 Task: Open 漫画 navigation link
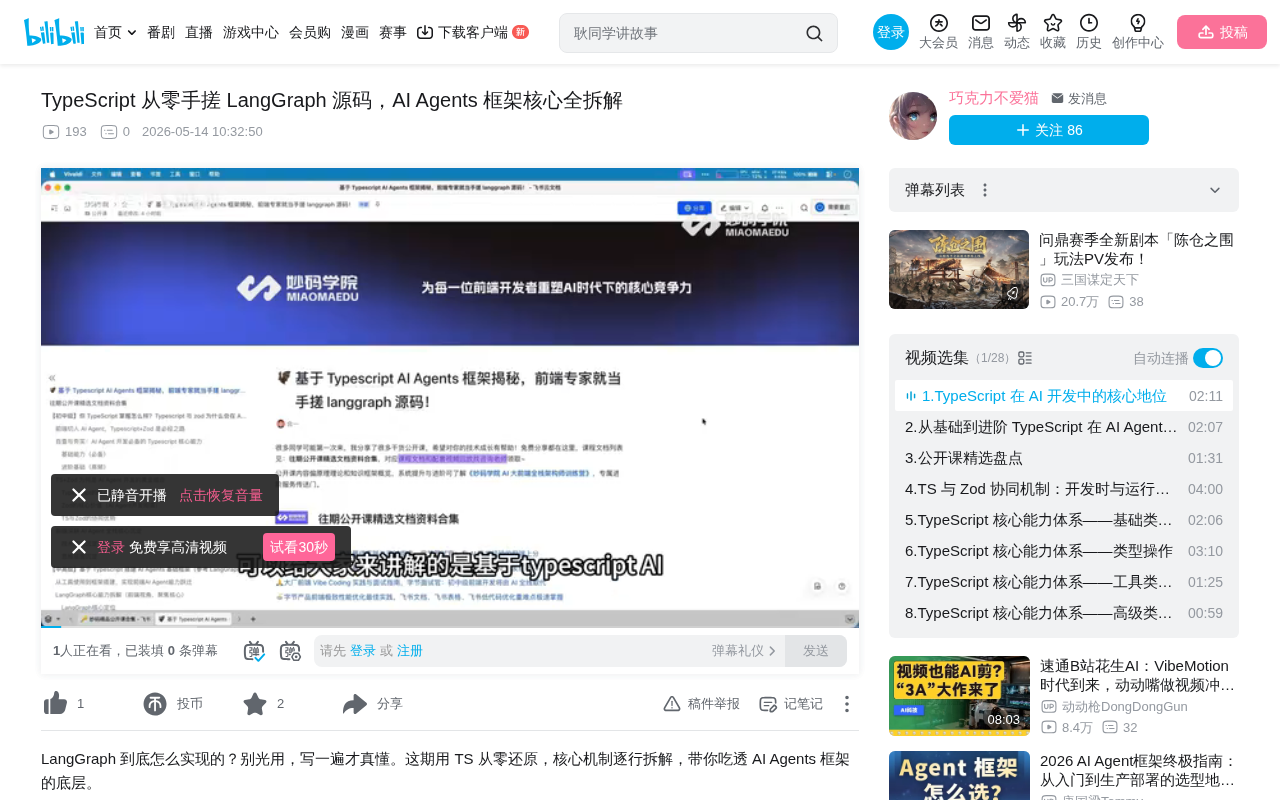pyautogui.click(x=355, y=32)
